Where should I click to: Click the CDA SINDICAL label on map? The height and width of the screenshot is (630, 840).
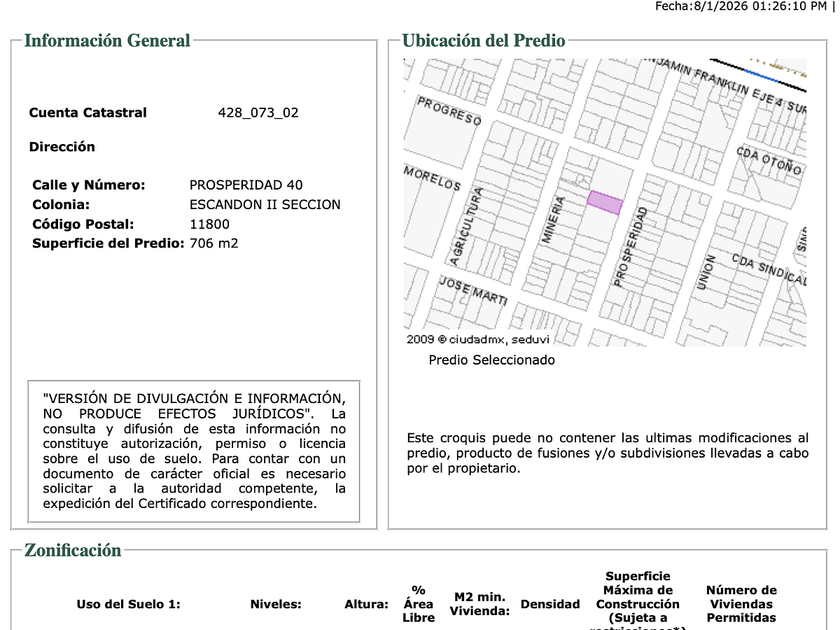[769, 269]
